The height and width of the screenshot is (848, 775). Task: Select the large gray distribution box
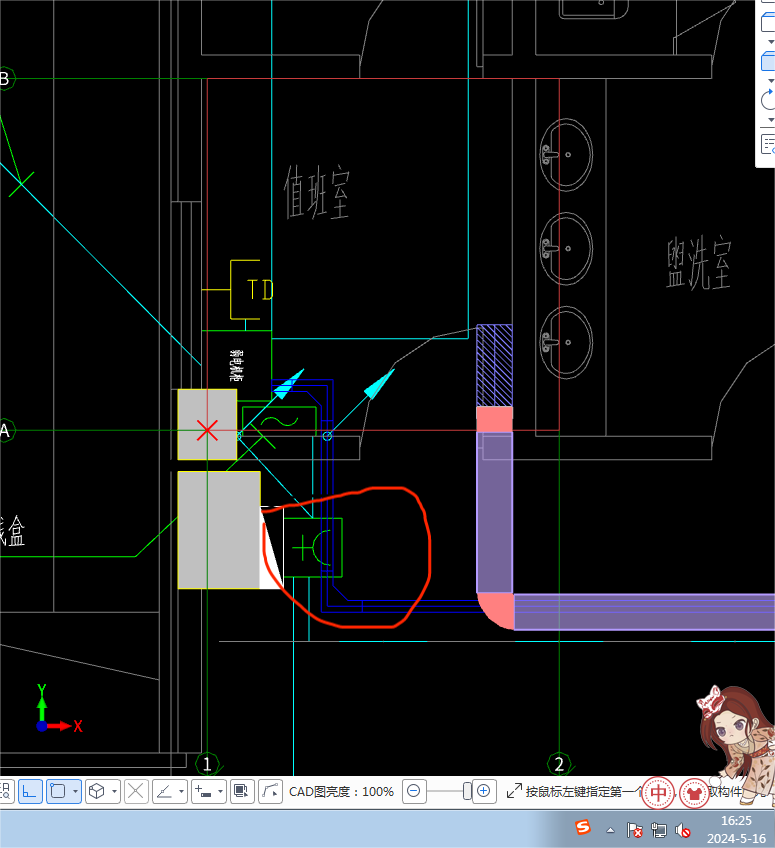[x=219, y=530]
